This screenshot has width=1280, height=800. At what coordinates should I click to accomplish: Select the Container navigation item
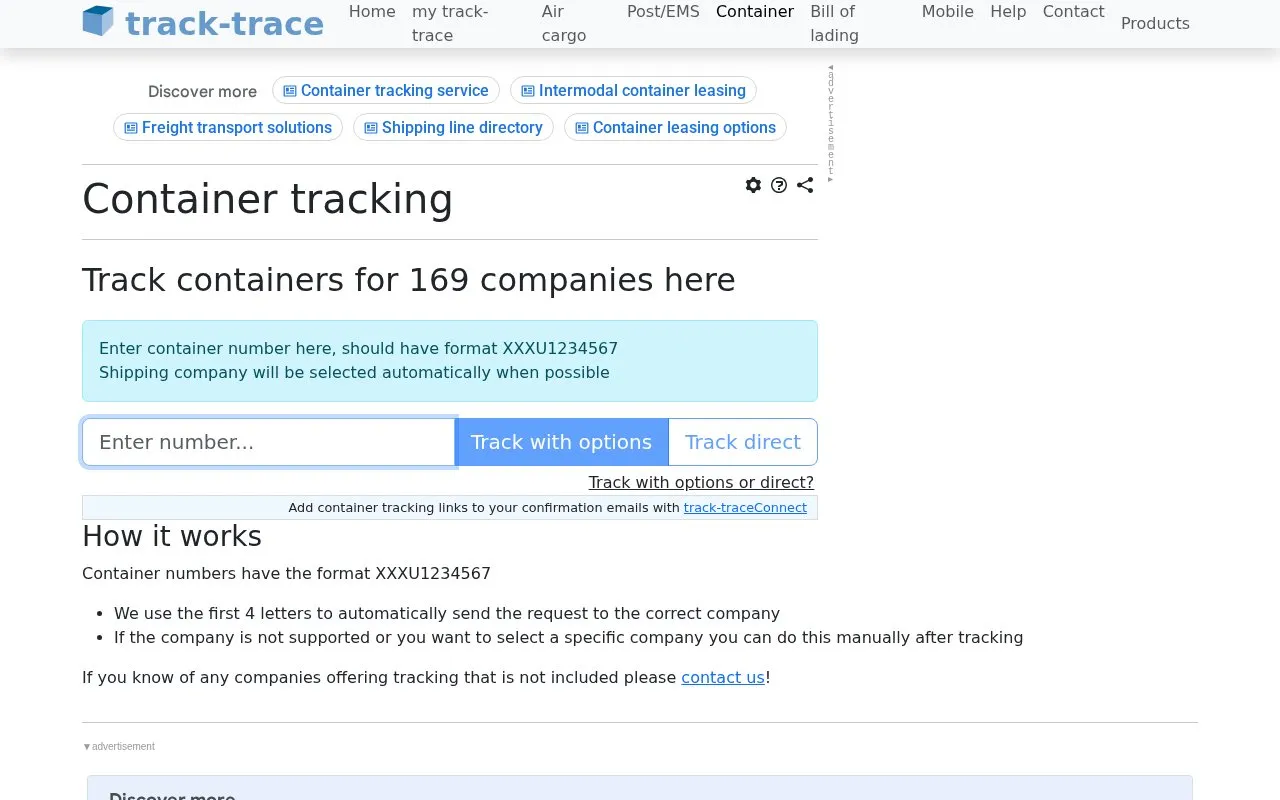click(x=755, y=11)
